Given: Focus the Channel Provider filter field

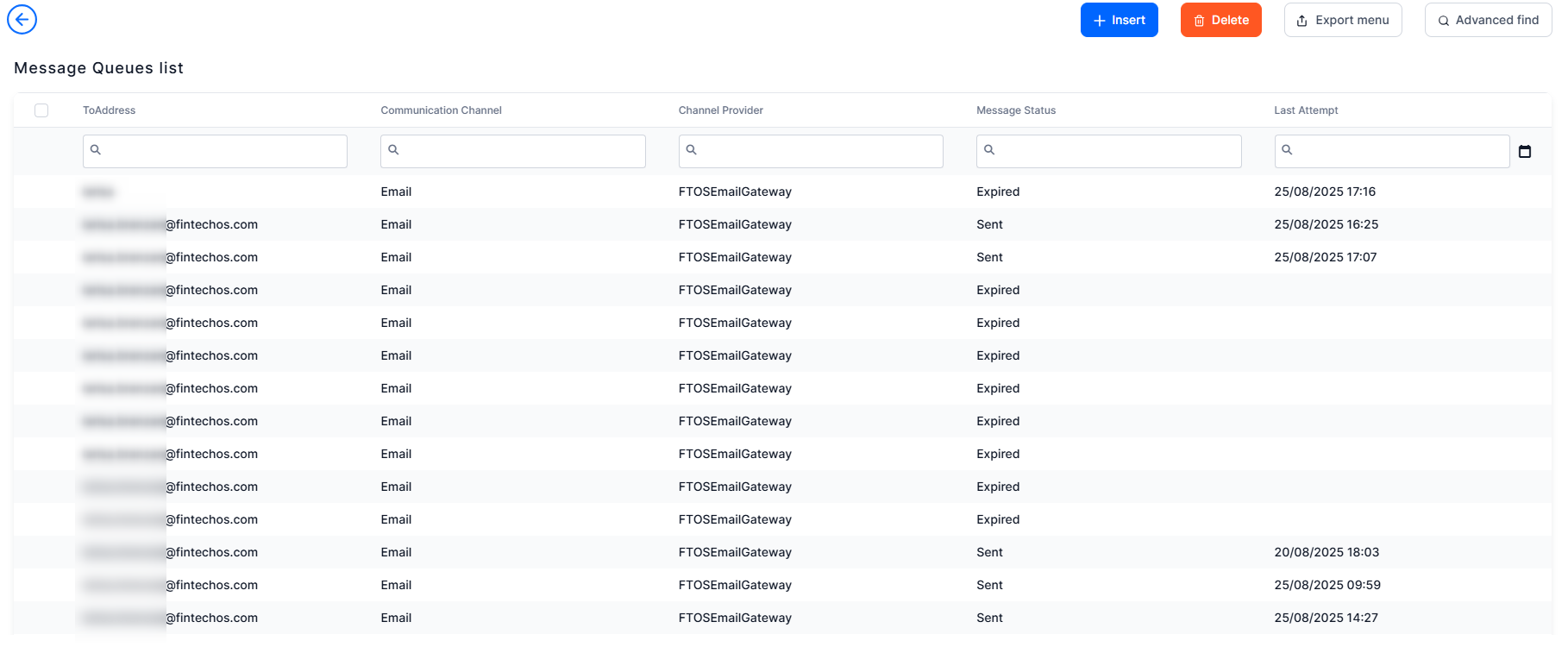Looking at the screenshot, I should coord(811,151).
